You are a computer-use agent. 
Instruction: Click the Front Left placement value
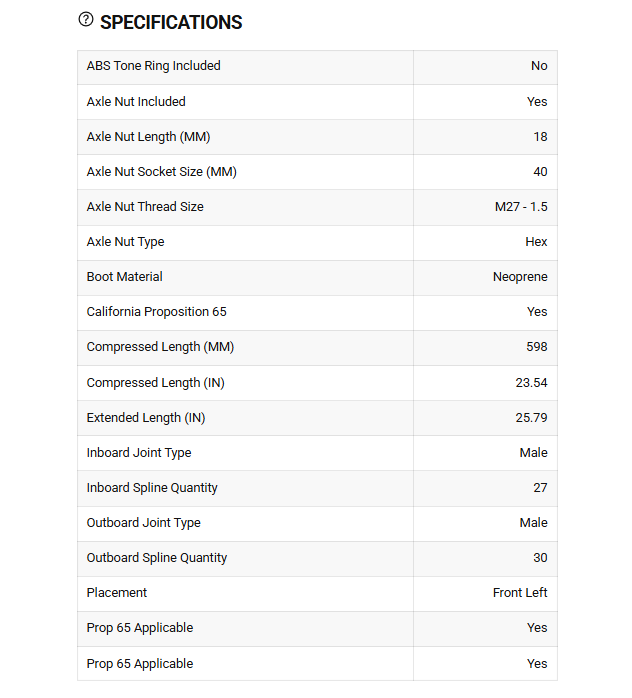pos(520,593)
